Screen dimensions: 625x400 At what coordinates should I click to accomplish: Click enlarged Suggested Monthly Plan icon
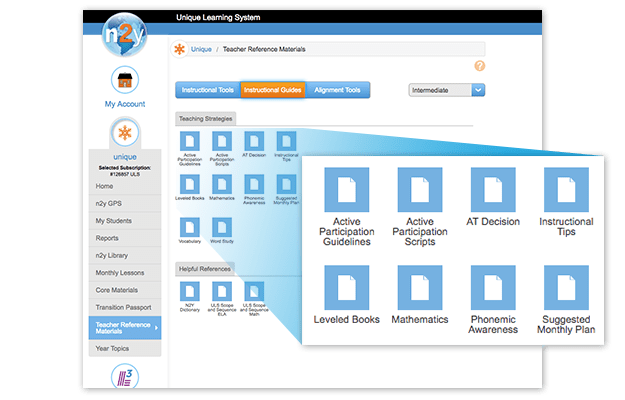[566, 288]
